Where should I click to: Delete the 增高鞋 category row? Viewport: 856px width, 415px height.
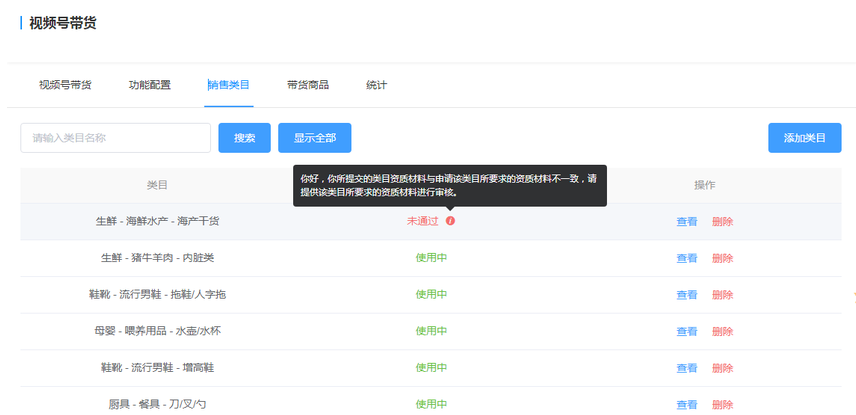coord(722,368)
